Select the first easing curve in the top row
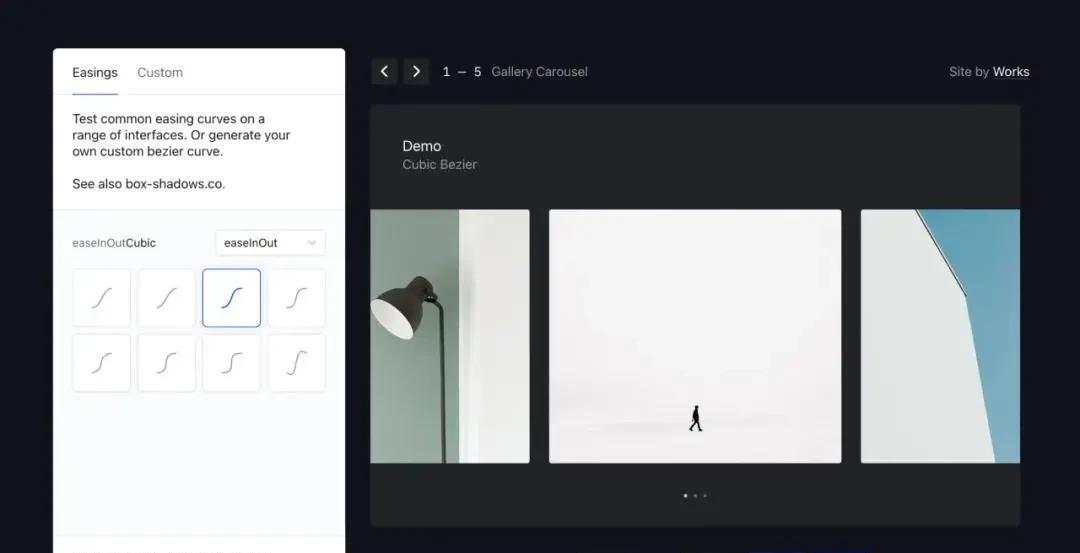Screen dimensions: 1080x553 click(101, 298)
